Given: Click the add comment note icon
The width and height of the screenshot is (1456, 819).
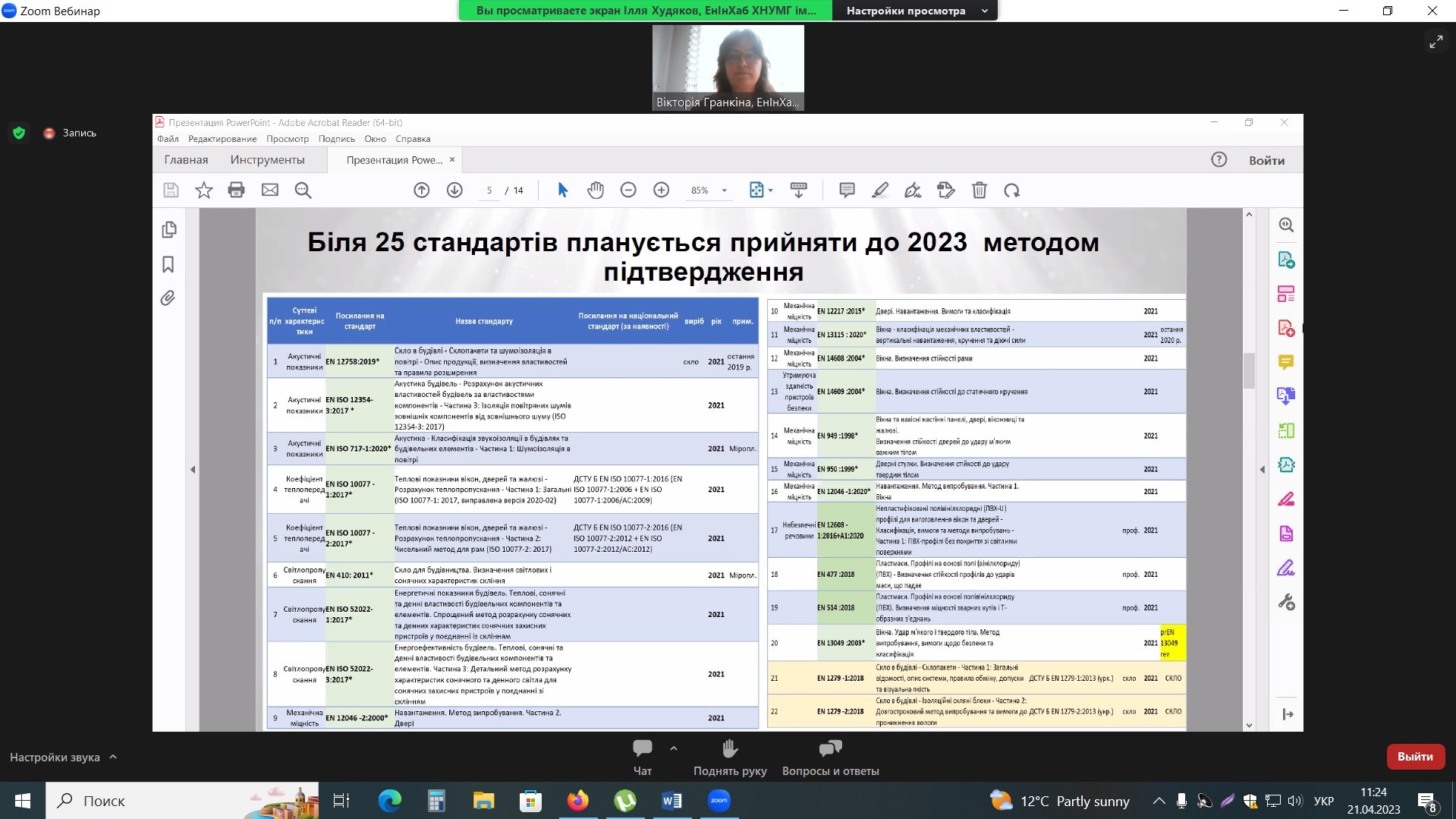Looking at the screenshot, I should (x=847, y=191).
